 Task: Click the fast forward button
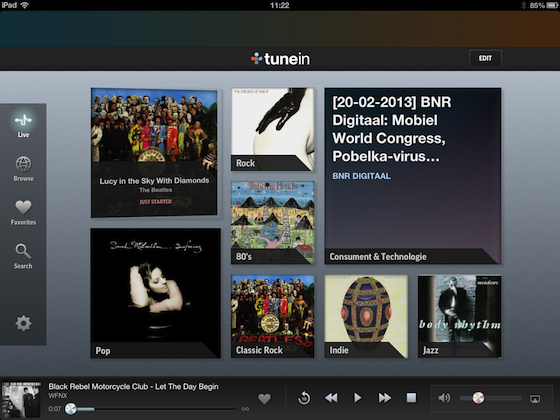385,398
